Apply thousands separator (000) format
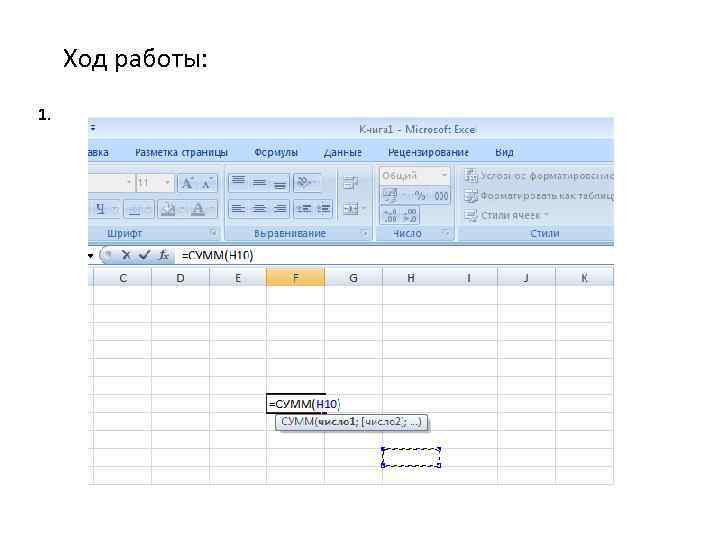The width and height of the screenshot is (720, 540). coord(441,196)
